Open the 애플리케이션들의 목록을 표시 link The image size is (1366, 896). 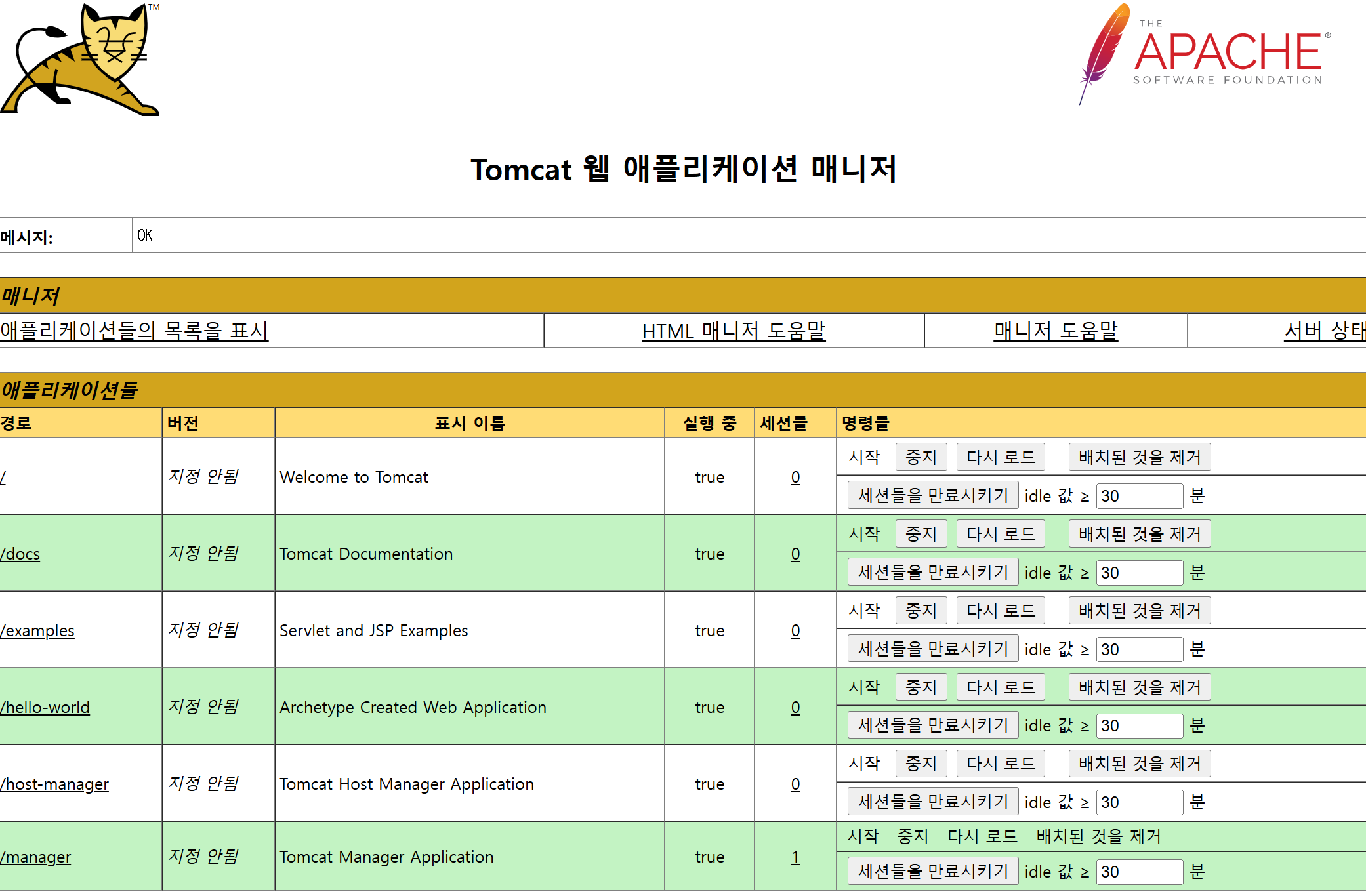pos(134,331)
